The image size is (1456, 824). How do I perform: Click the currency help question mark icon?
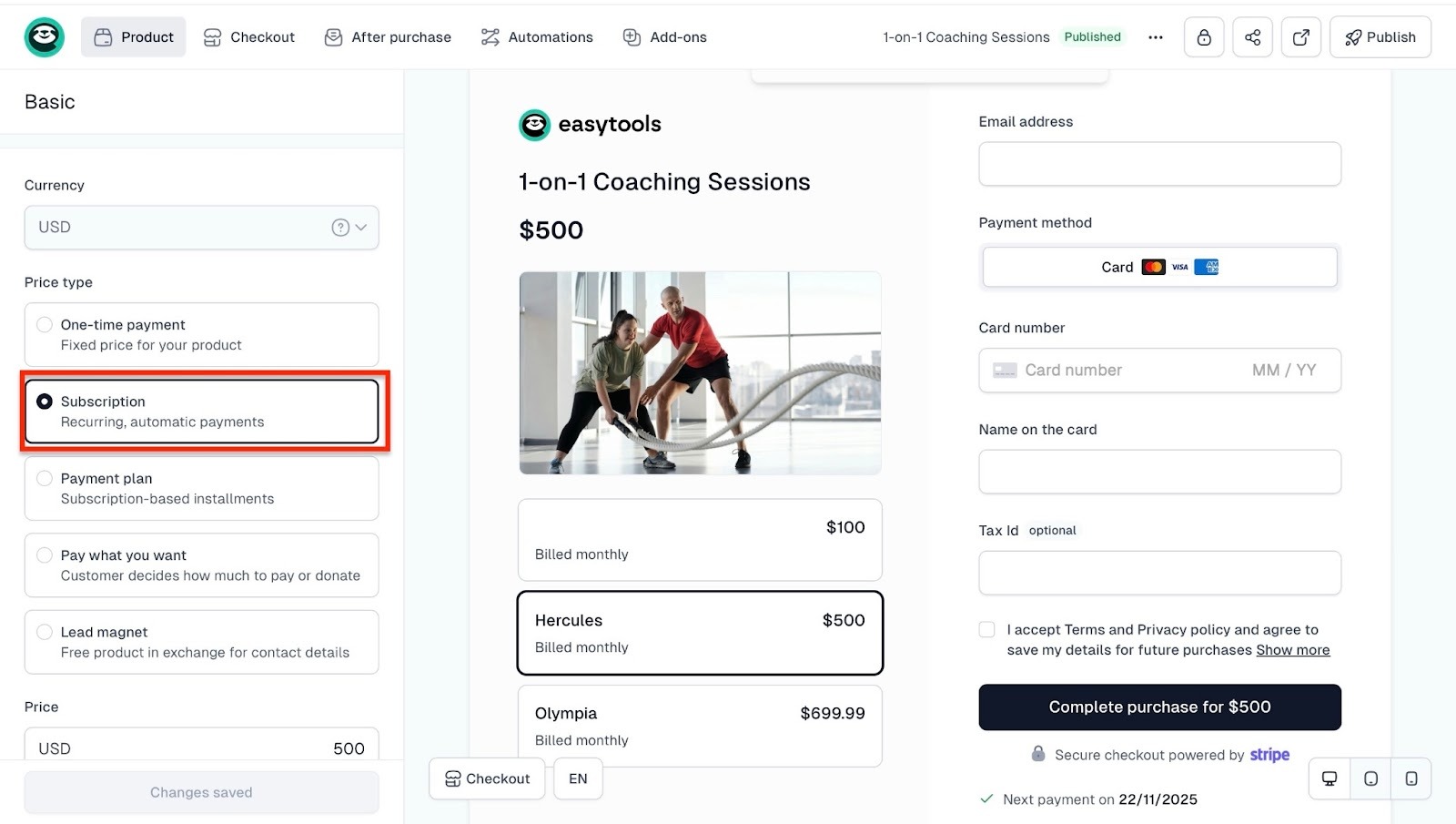point(340,228)
